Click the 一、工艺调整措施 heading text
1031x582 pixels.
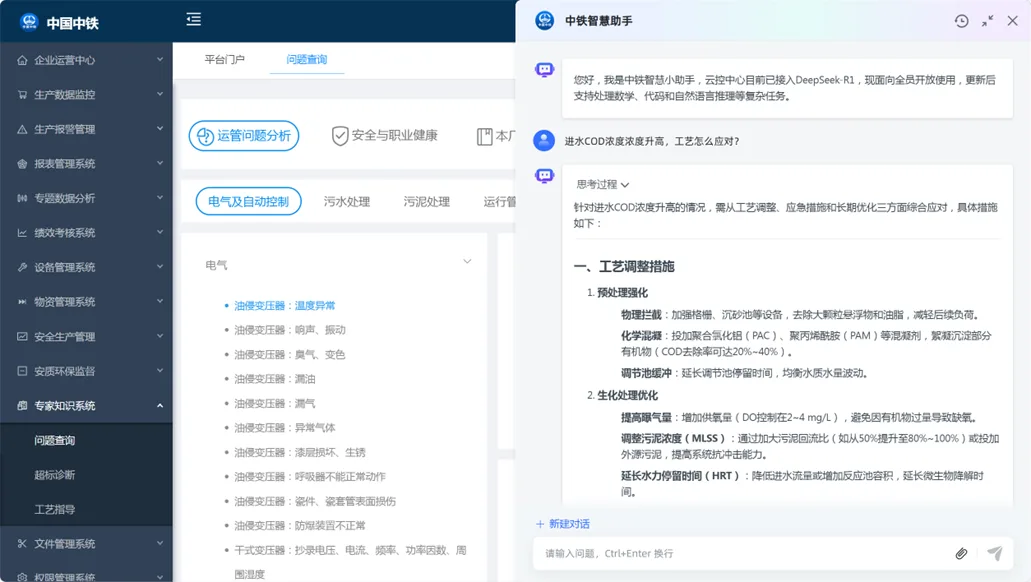click(624, 266)
